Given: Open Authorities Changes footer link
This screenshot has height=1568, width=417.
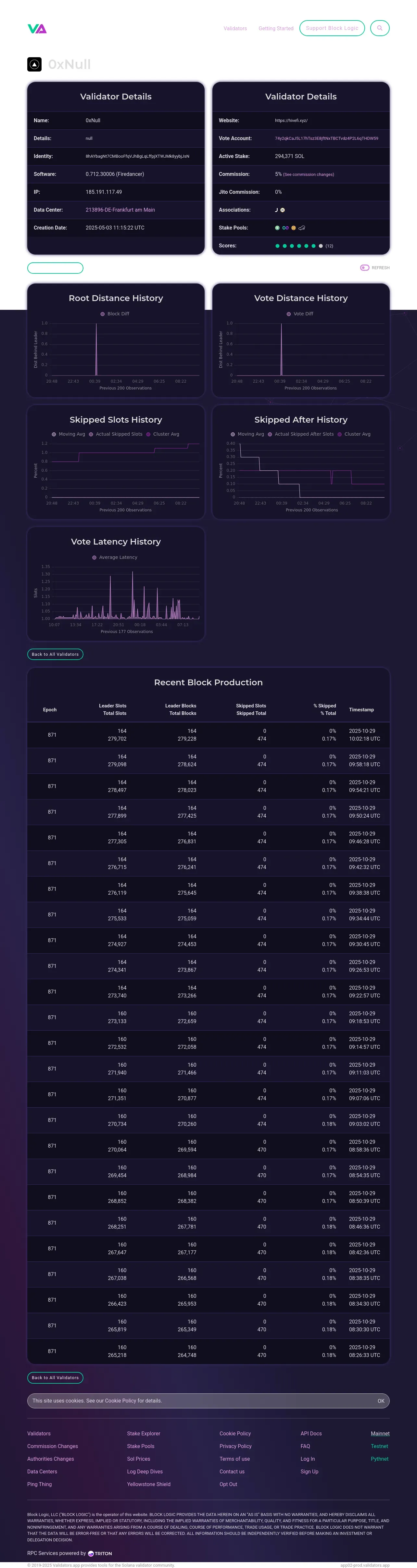Looking at the screenshot, I should click(51, 1459).
